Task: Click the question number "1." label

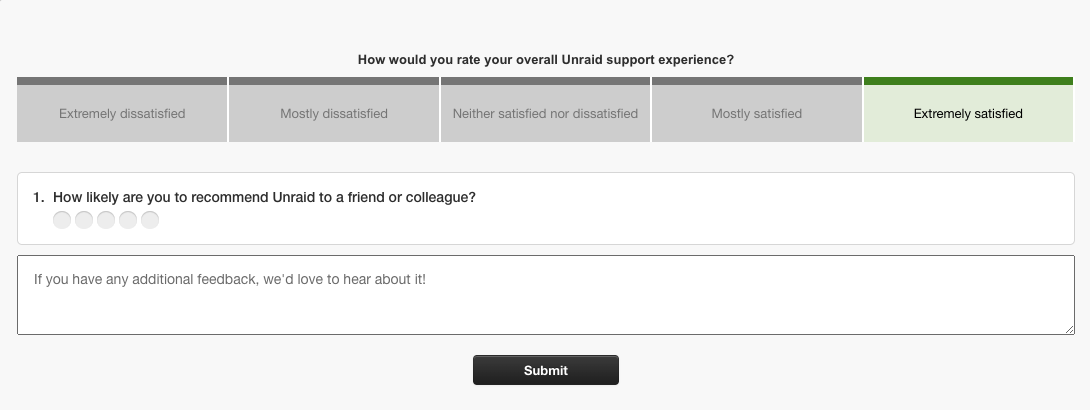Action: [x=39, y=198]
